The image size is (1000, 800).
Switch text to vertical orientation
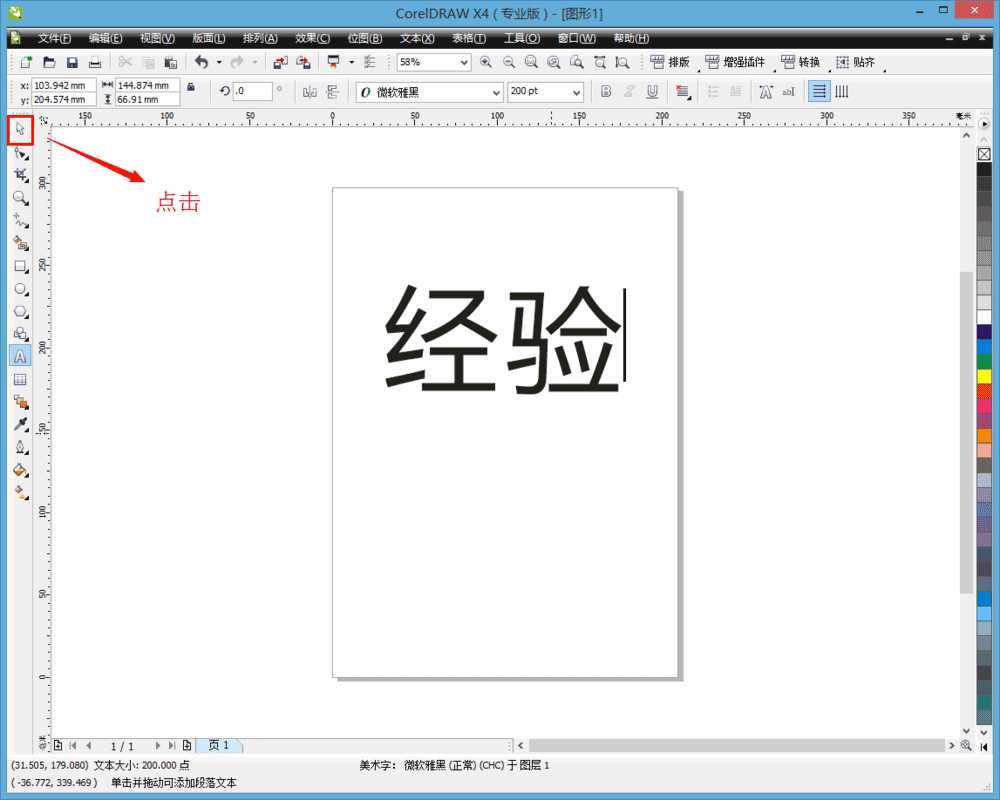point(843,91)
